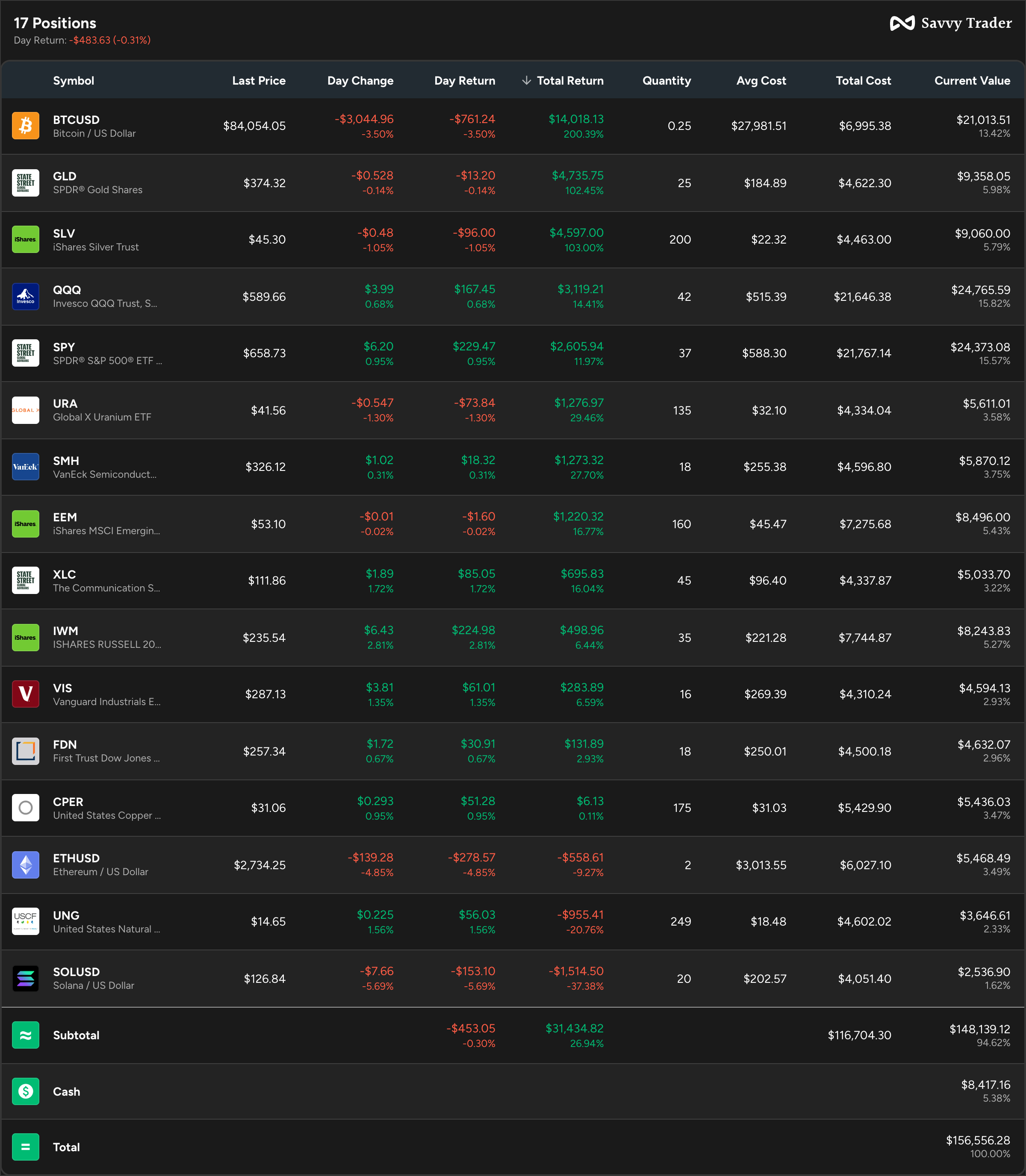
Task: Click the Global X icon beside URA
Action: (x=26, y=410)
